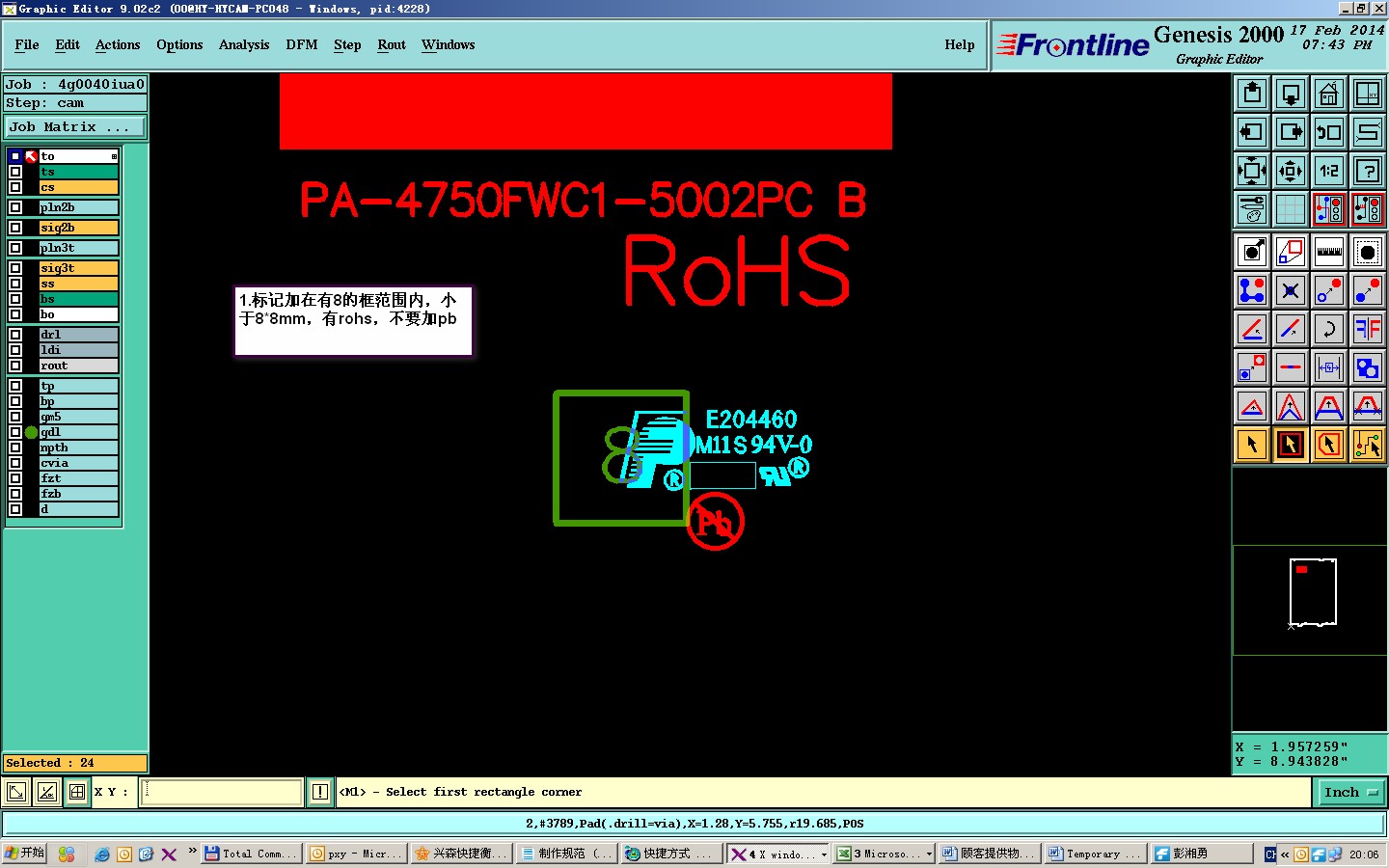Click the pan right view icon

(x=1291, y=132)
